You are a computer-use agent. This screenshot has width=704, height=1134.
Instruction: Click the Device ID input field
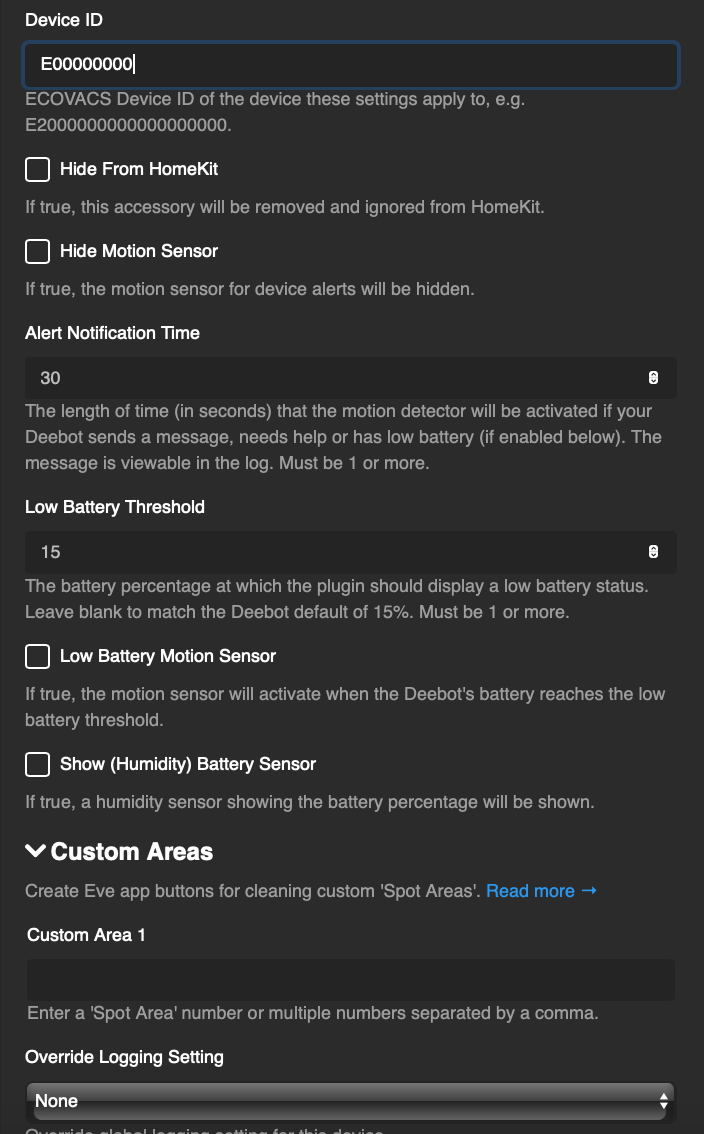[350, 65]
